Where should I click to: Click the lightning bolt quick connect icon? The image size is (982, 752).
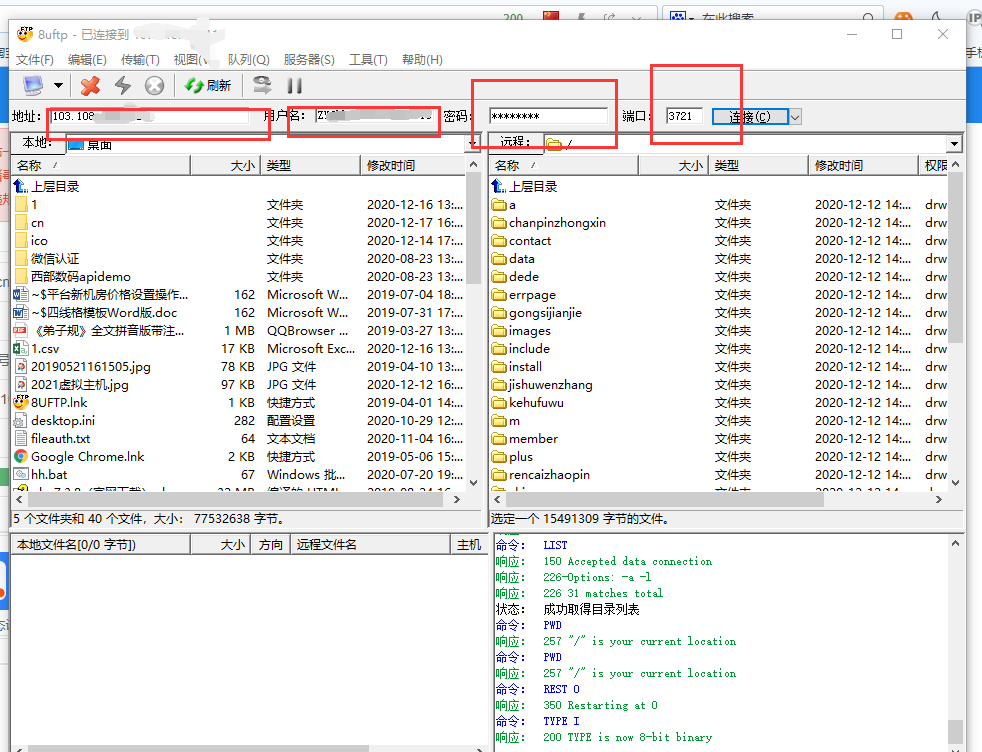click(122, 86)
